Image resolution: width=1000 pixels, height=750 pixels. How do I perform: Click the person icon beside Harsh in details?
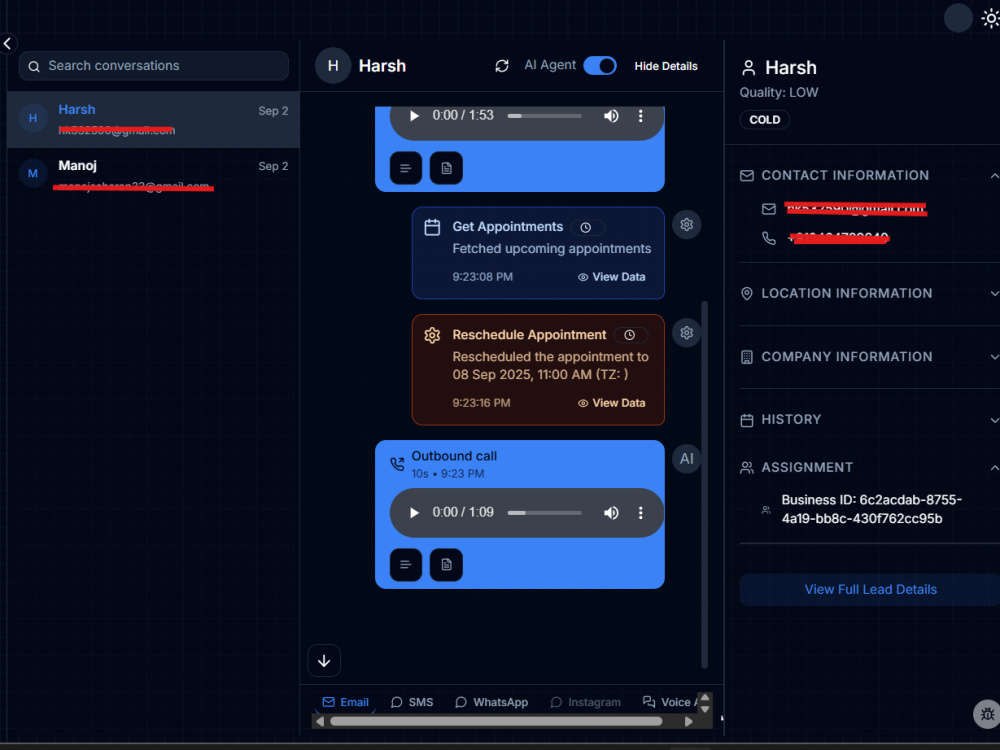749,68
